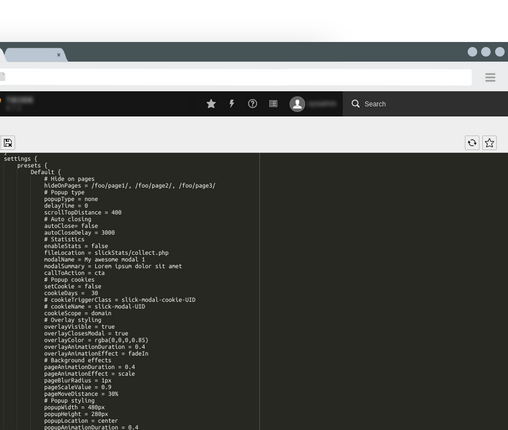Viewport: 508px width, 430px height.
Task: Click the 'delayTime = 0' line
Action: (x=66, y=206)
